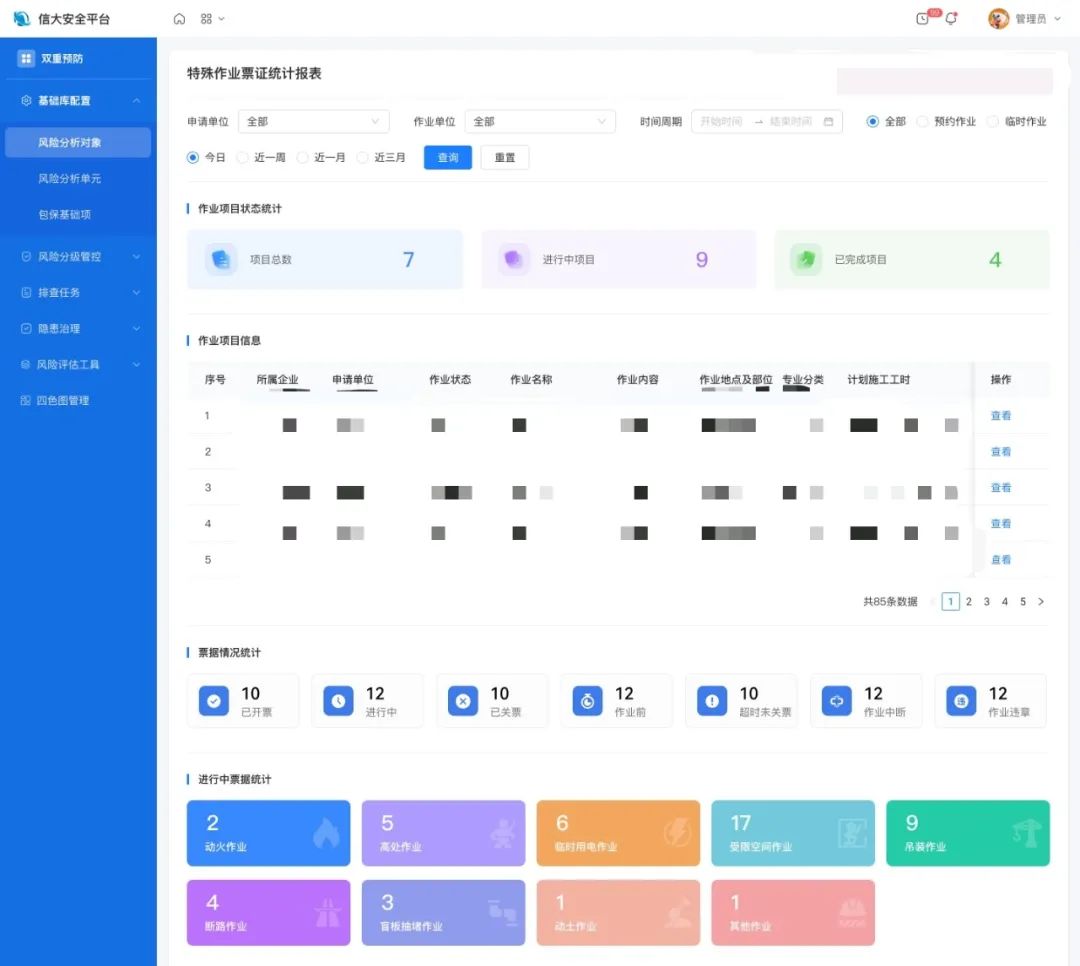Click the 作业中断 icon
Image resolution: width=1080 pixels, height=966 pixels.
[x=836, y=701]
